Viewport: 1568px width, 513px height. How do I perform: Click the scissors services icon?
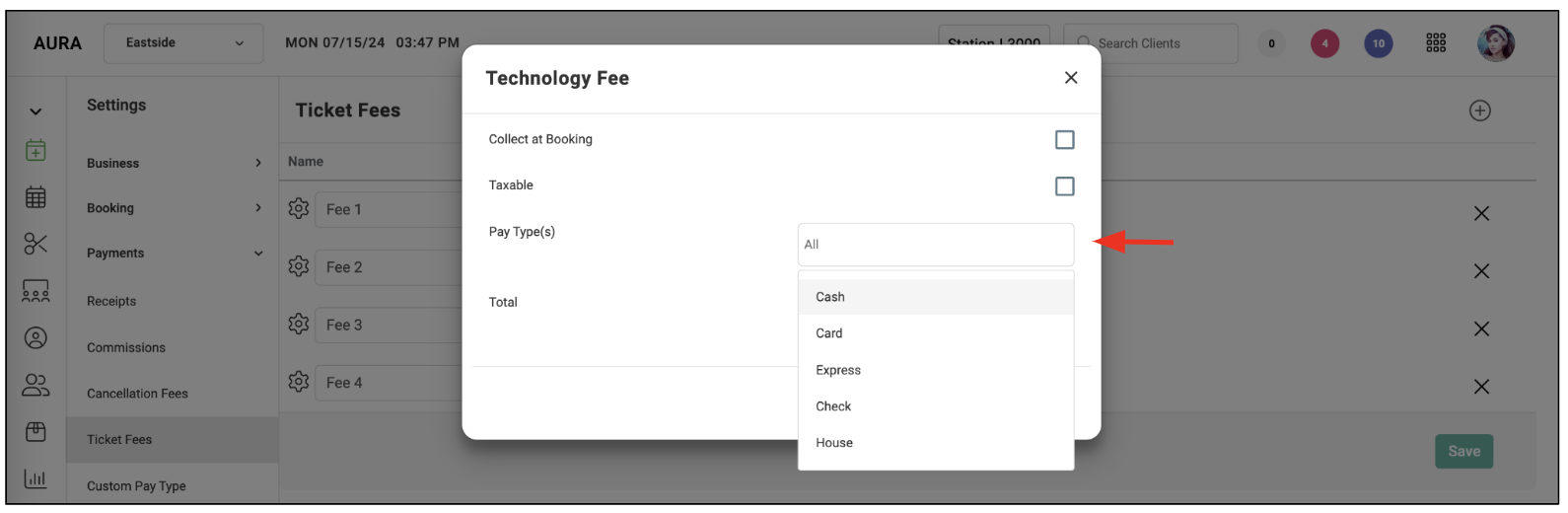[36, 244]
